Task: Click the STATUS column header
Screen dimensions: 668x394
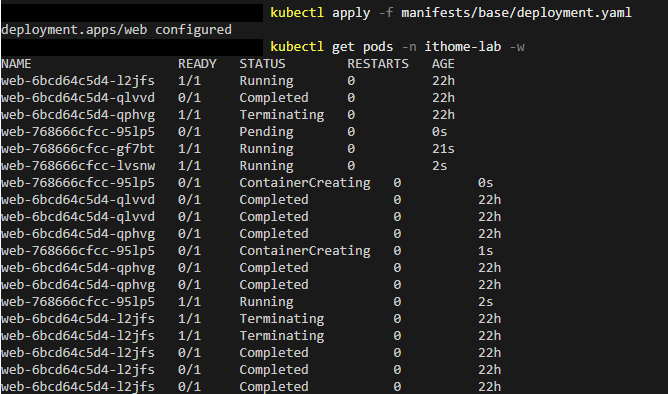Action: [x=262, y=64]
